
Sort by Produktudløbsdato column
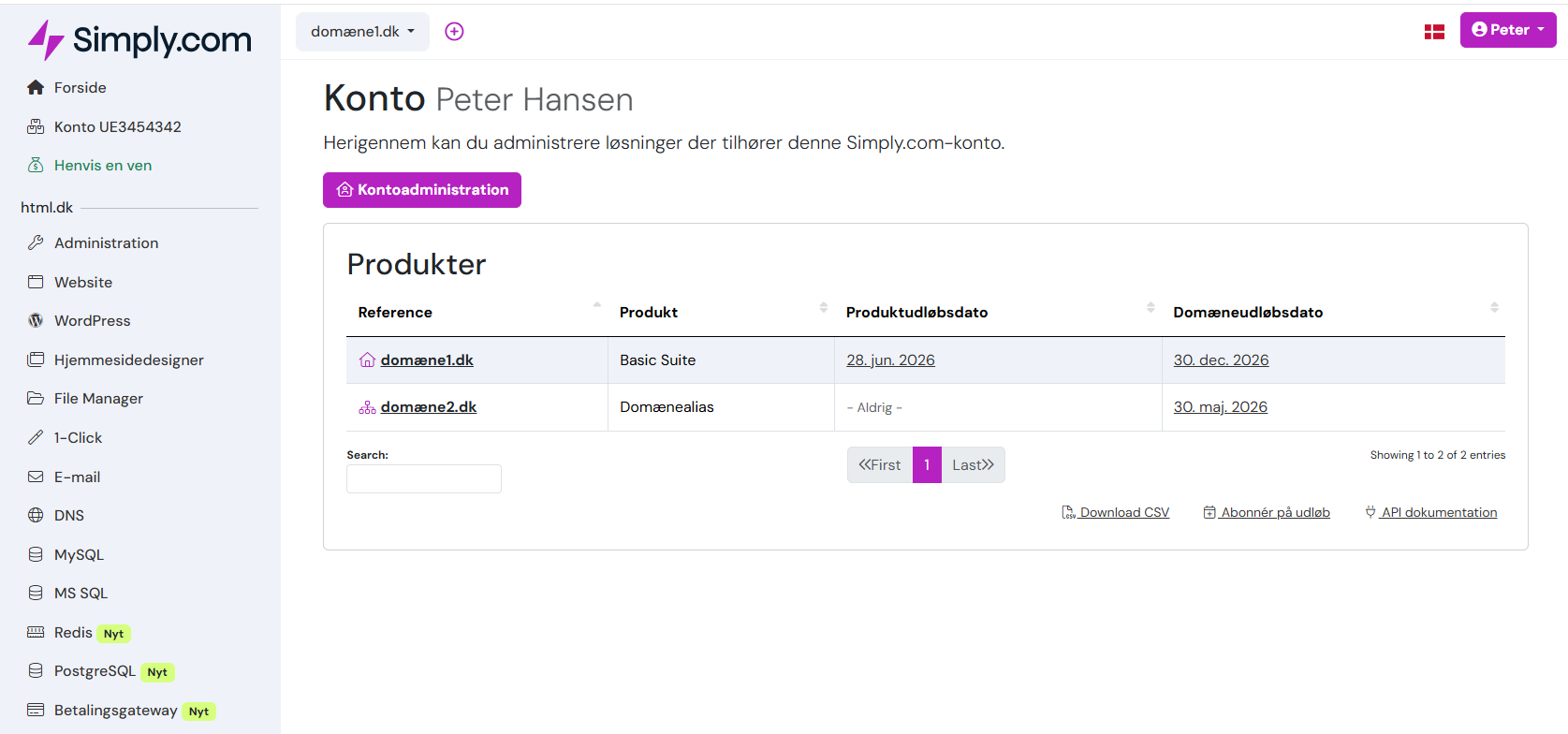click(x=916, y=313)
